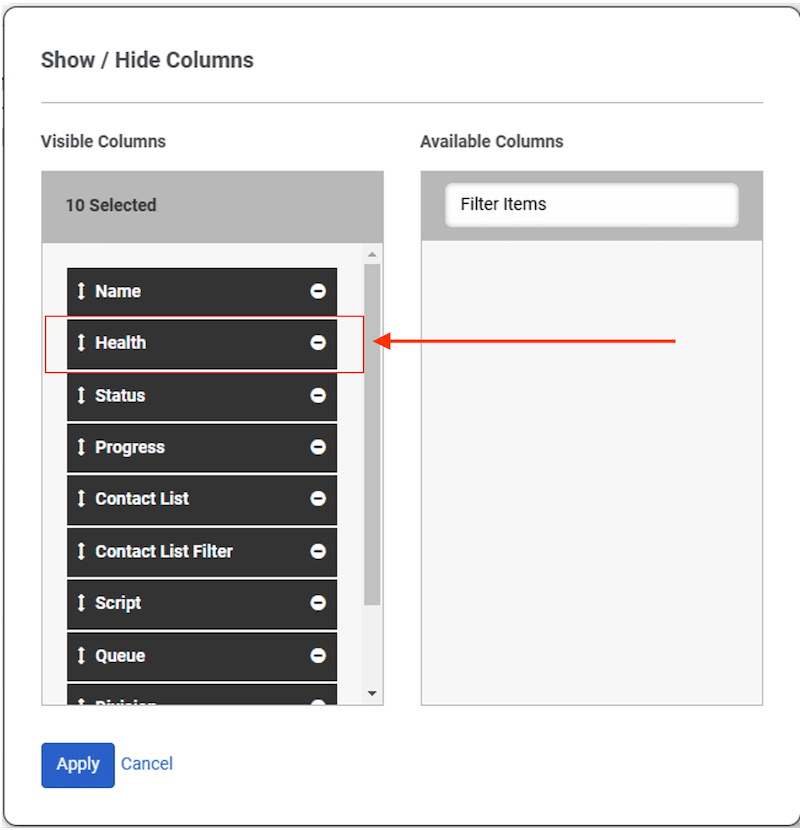800x830 pixels.
Task: Click the drag handle icon on the Script row
Action: tap(81, 603)
